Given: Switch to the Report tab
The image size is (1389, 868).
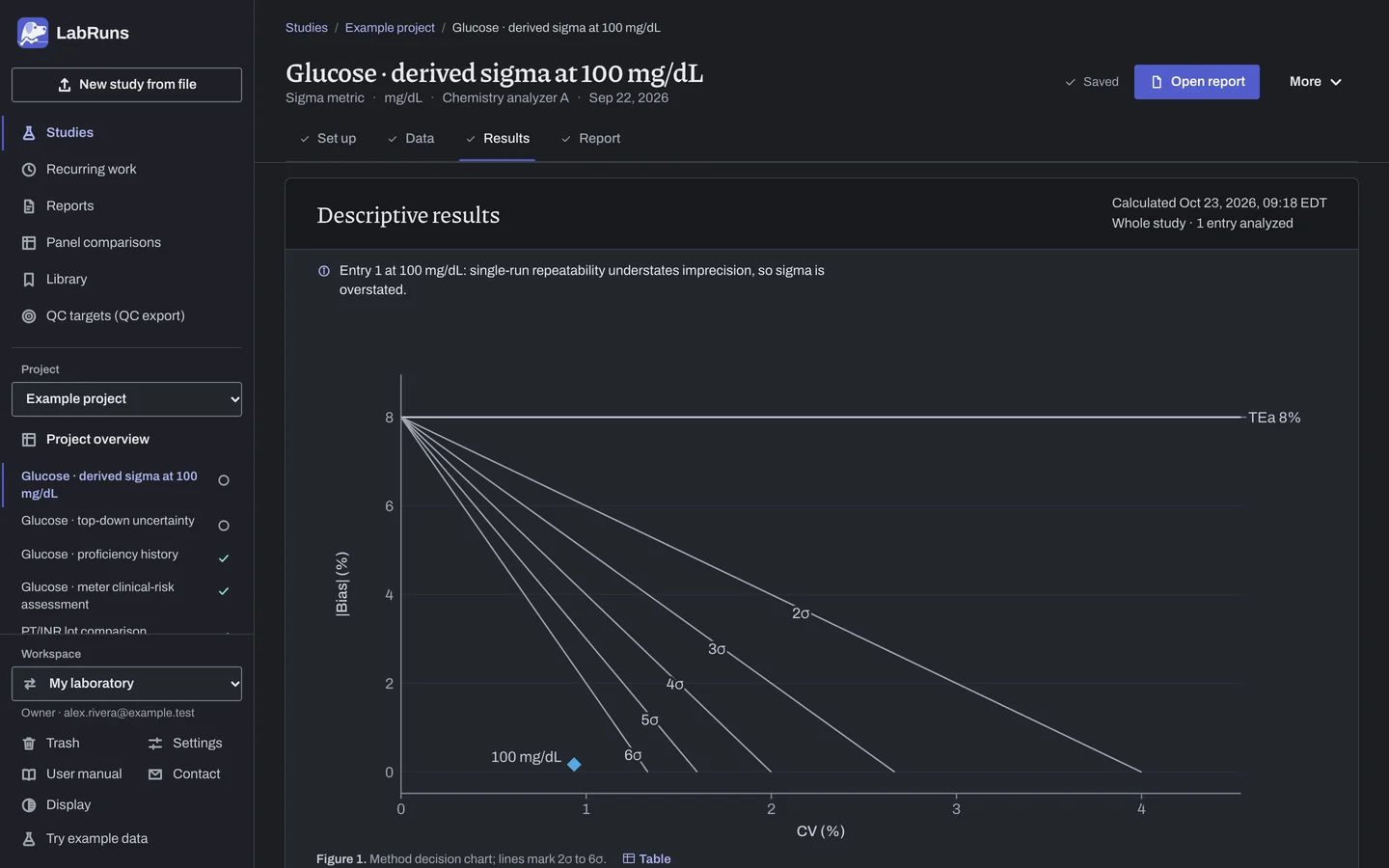Looking at the screenshot, I should tap(591, 139).
